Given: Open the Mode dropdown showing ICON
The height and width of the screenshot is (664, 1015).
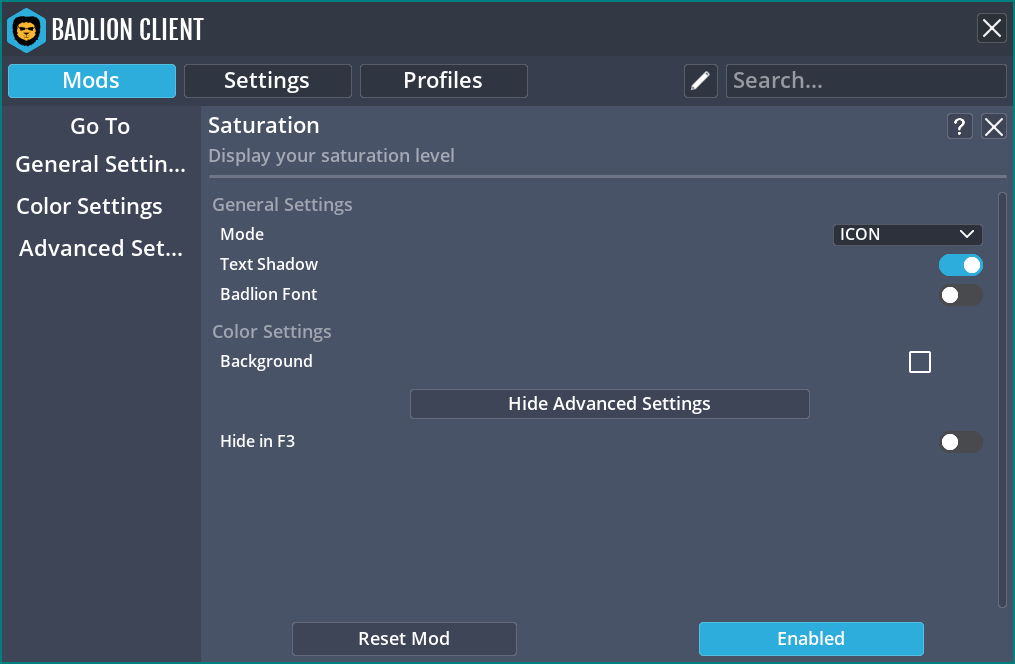Looking at the screenshot, I should 907,234.
